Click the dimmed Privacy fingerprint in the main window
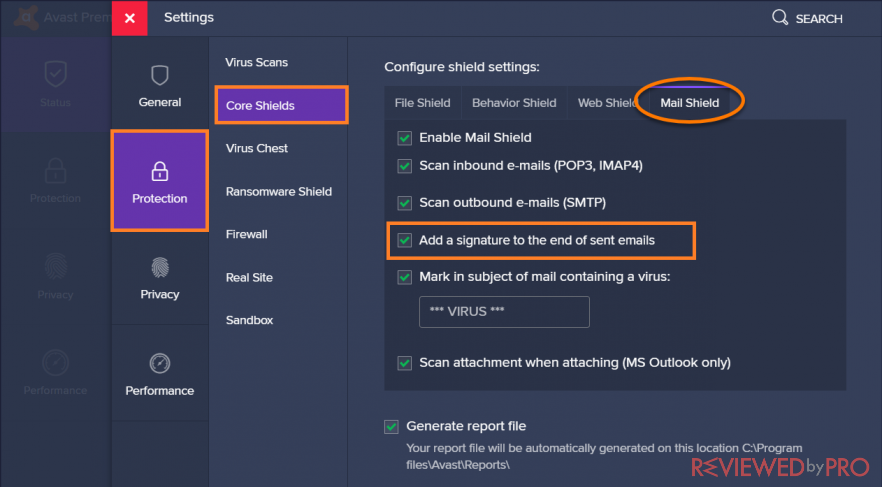This screenshot has width=882, height=487. point(55,267)
